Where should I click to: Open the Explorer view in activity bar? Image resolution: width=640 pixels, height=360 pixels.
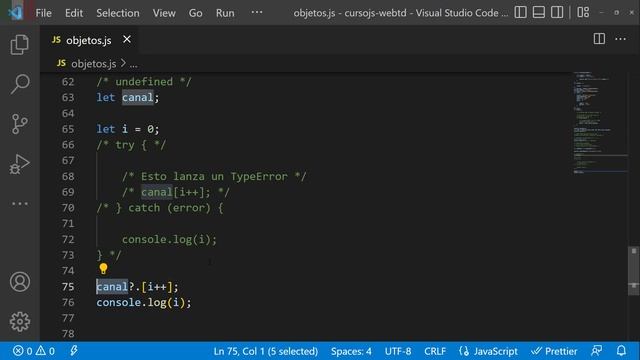point(20,44)
